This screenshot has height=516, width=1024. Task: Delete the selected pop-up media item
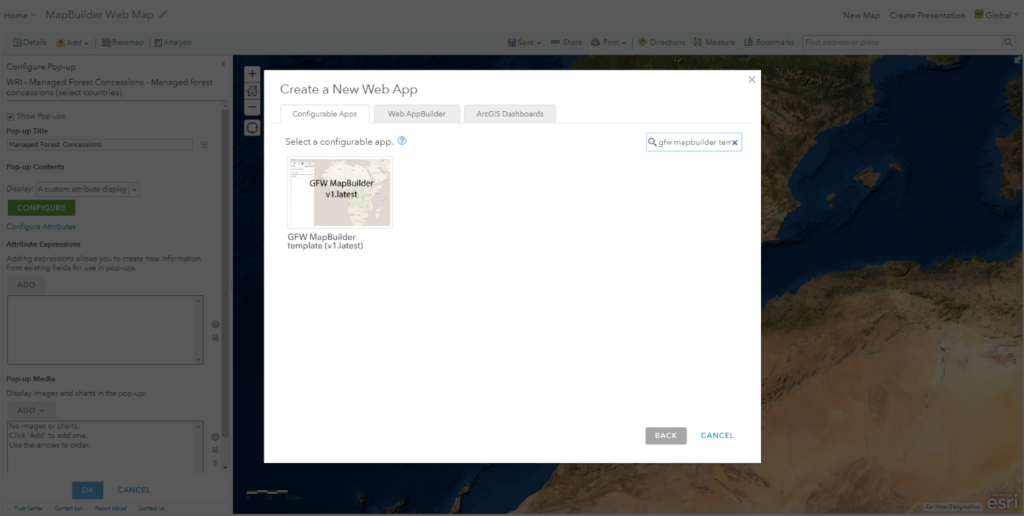point(215,450)
